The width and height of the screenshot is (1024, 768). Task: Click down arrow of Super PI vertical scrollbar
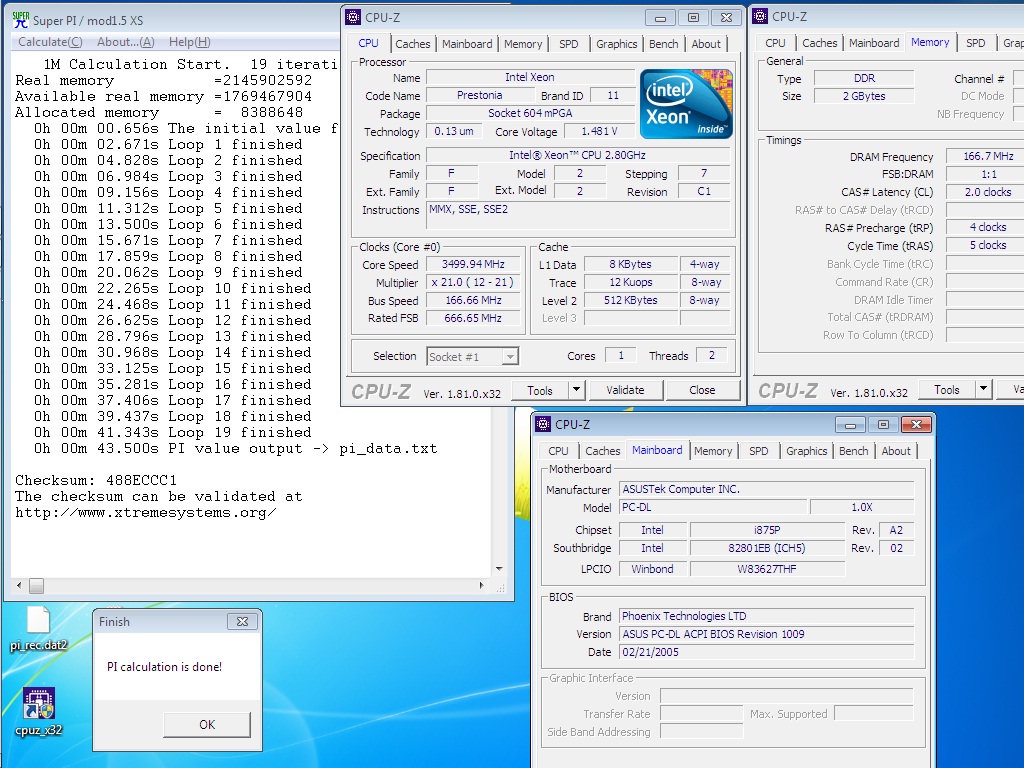coord(499,569)
